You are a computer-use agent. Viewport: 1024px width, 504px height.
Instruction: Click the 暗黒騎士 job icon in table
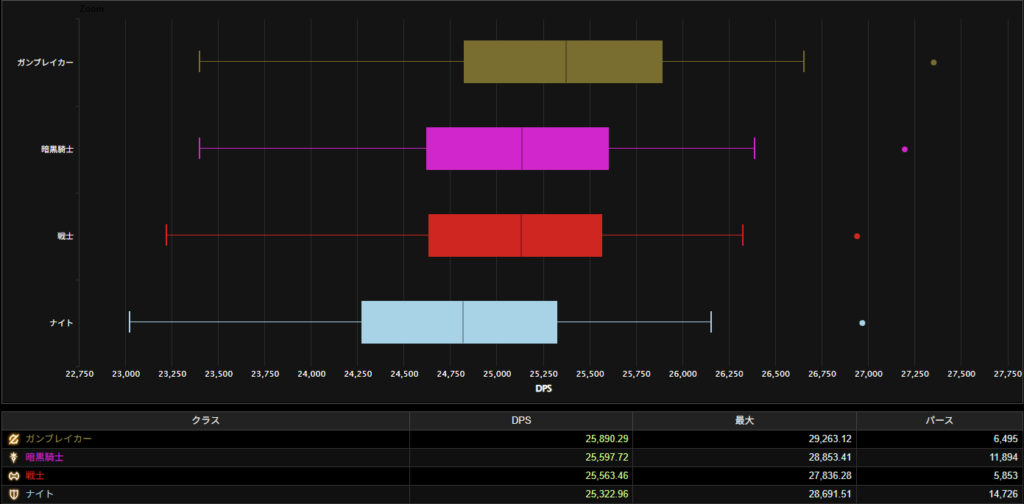pos(13,457)
